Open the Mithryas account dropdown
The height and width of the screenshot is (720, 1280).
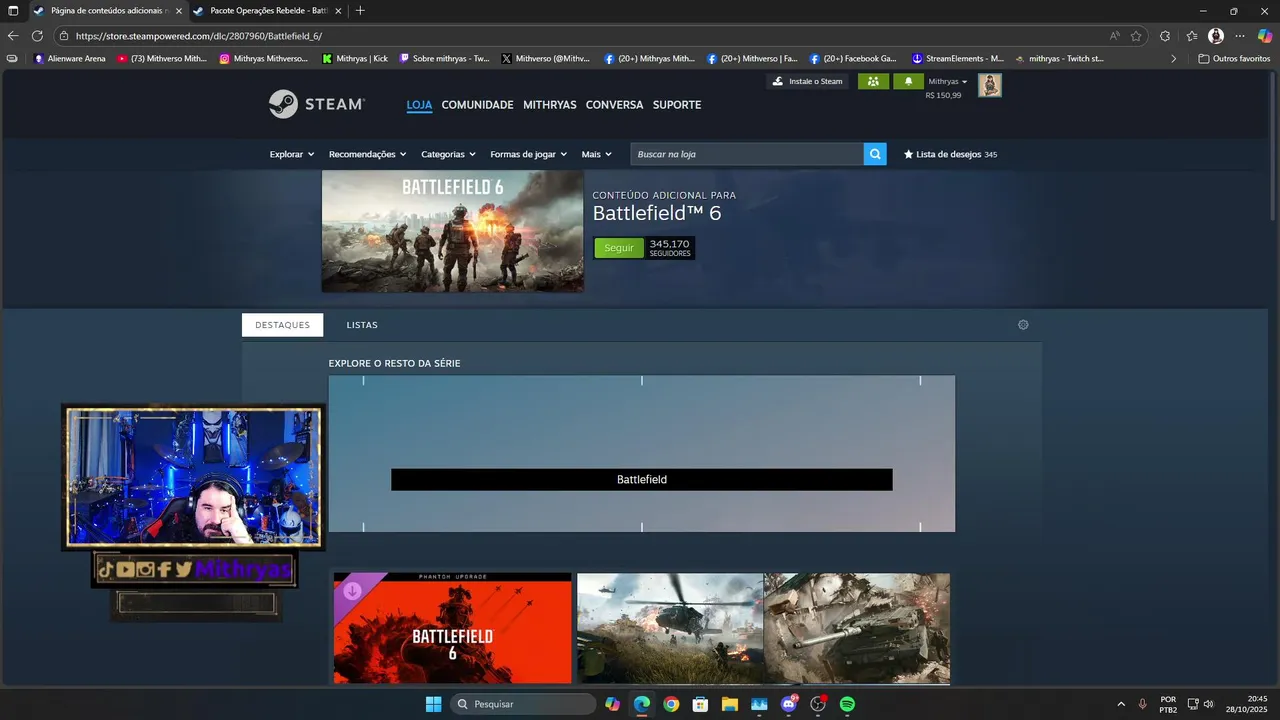pos(947,81)
